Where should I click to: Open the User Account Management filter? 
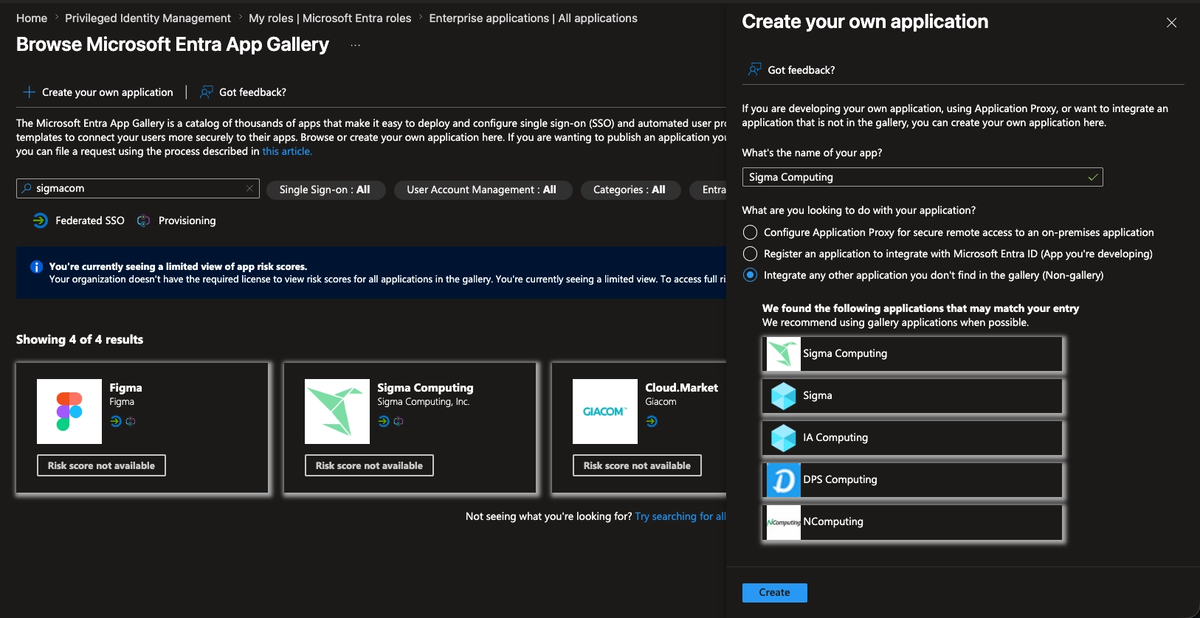tap(481, 189)
